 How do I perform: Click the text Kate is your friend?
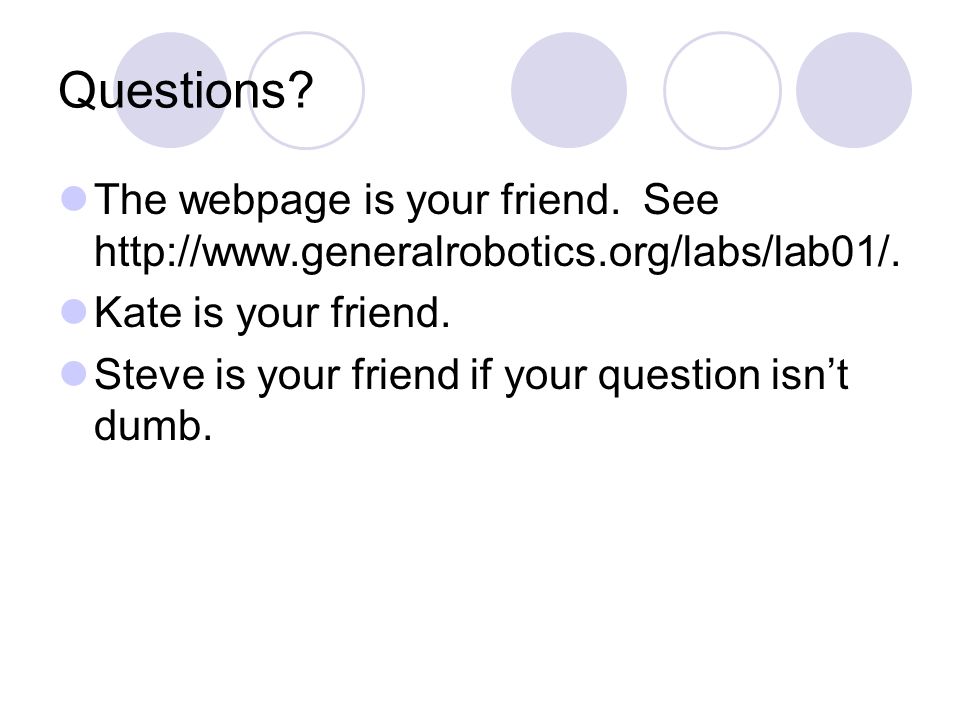tap(272, 313)
